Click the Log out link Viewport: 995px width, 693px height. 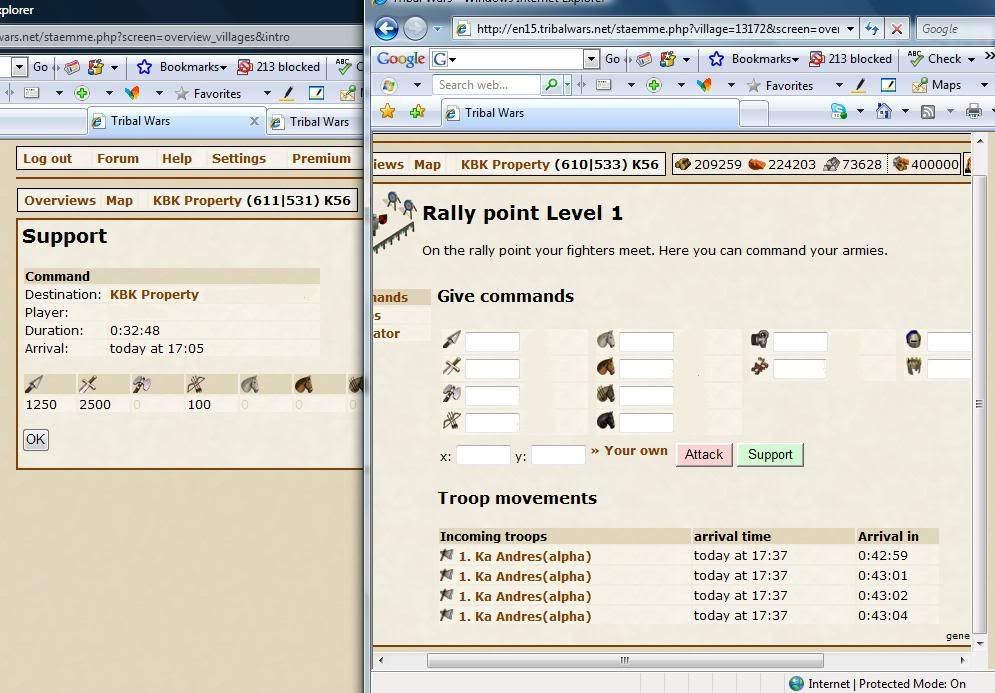(x=48, y=159)
